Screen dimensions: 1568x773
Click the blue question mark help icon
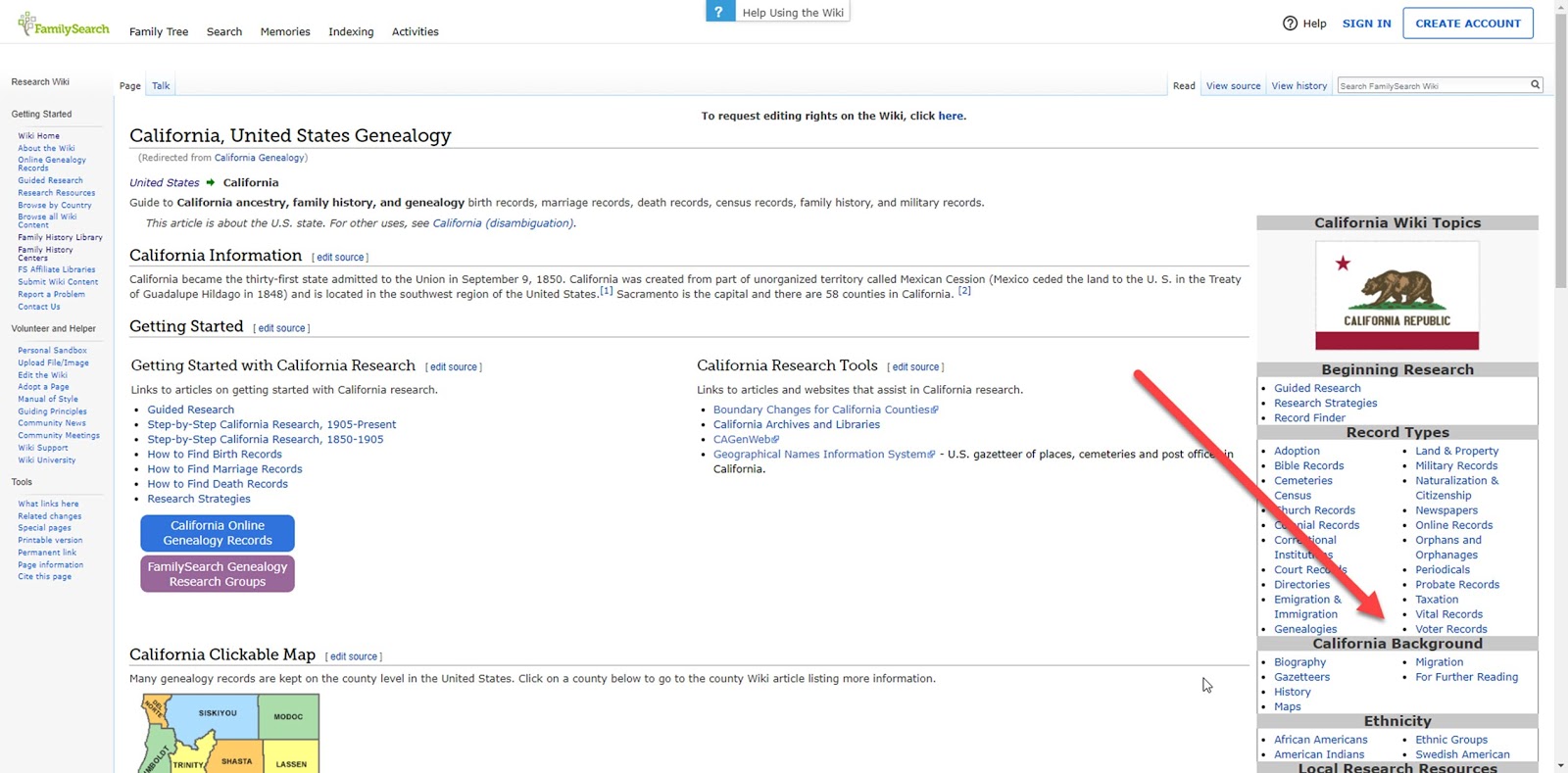coord(719,12)
